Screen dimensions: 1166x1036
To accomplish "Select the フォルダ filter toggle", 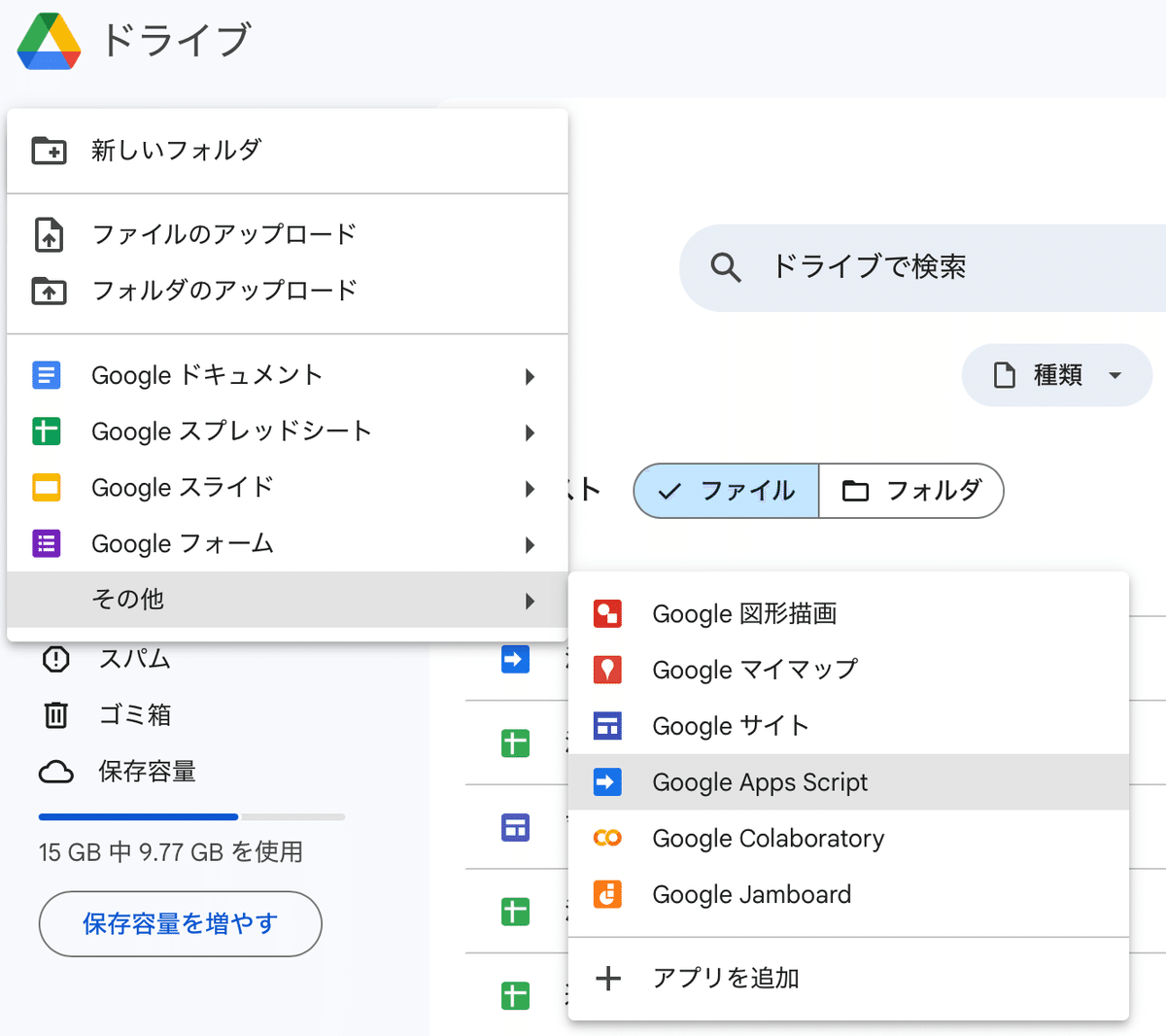I will [911, 491].
